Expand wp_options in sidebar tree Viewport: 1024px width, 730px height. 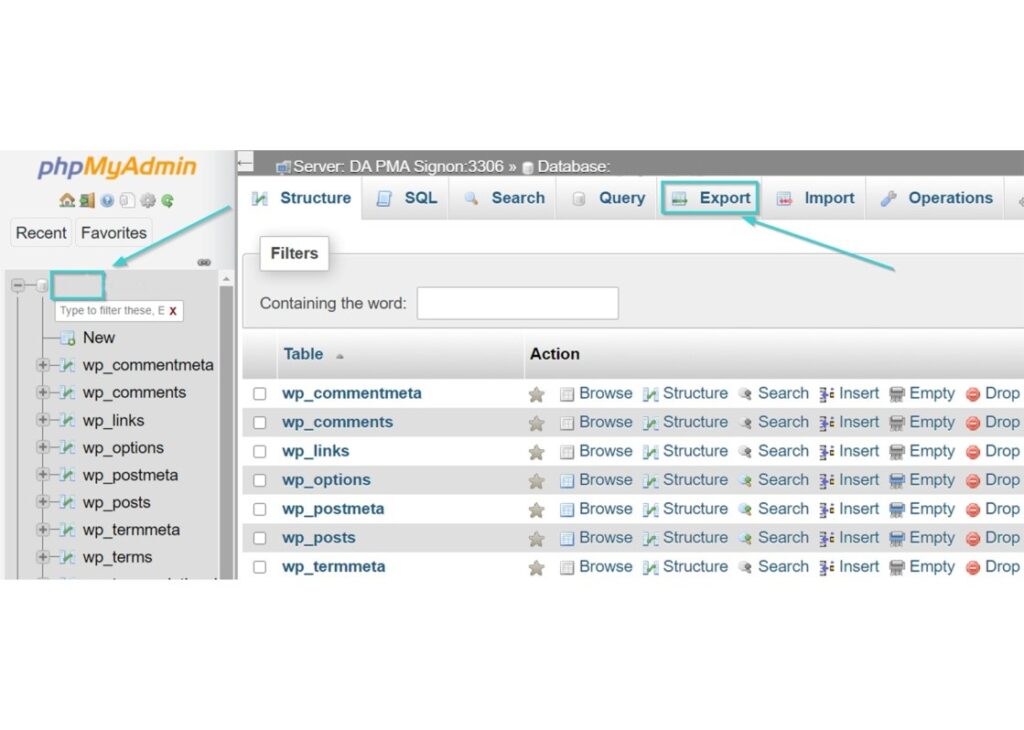43,447
